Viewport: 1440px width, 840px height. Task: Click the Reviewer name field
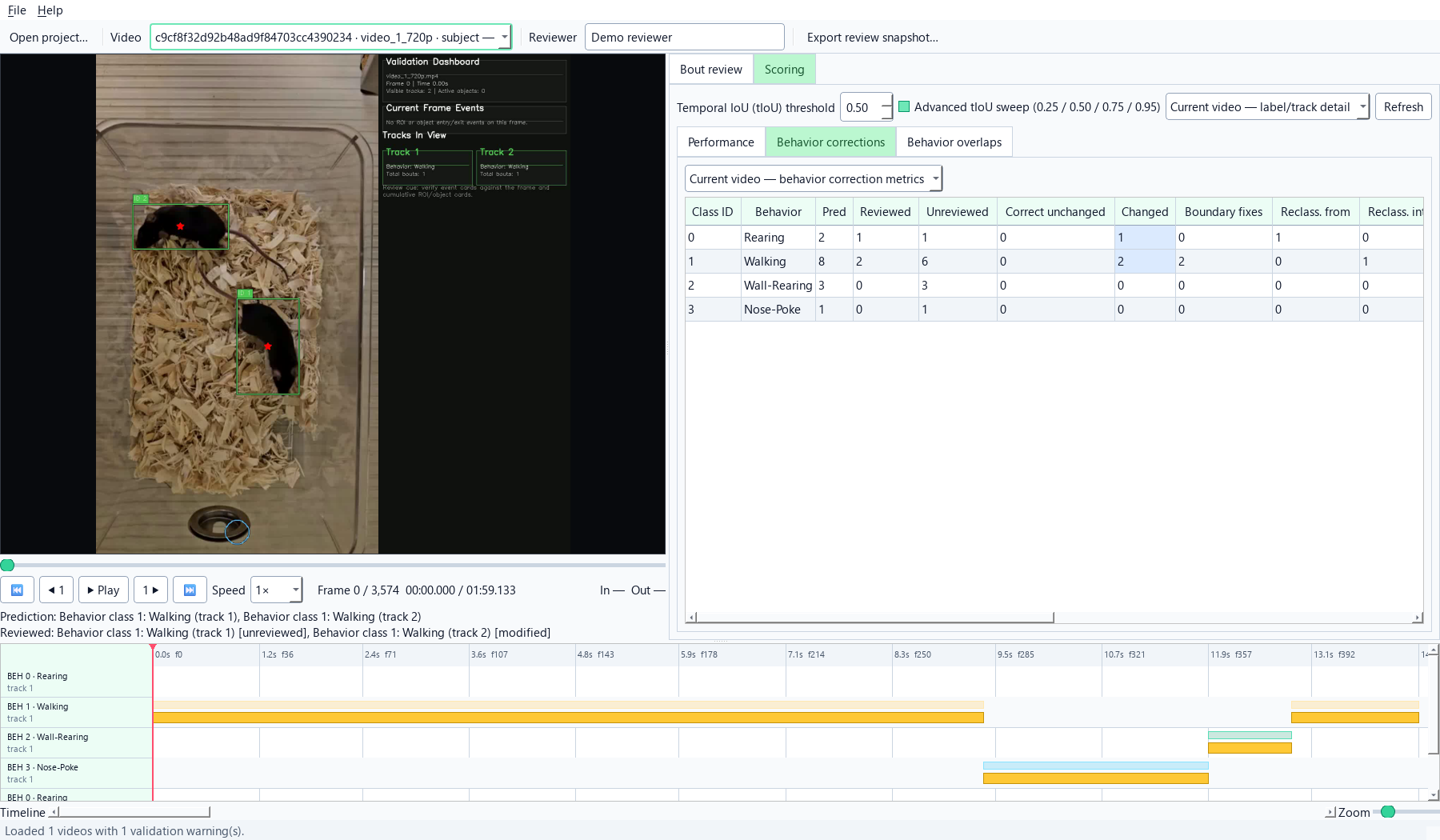(x=684, y=38)
